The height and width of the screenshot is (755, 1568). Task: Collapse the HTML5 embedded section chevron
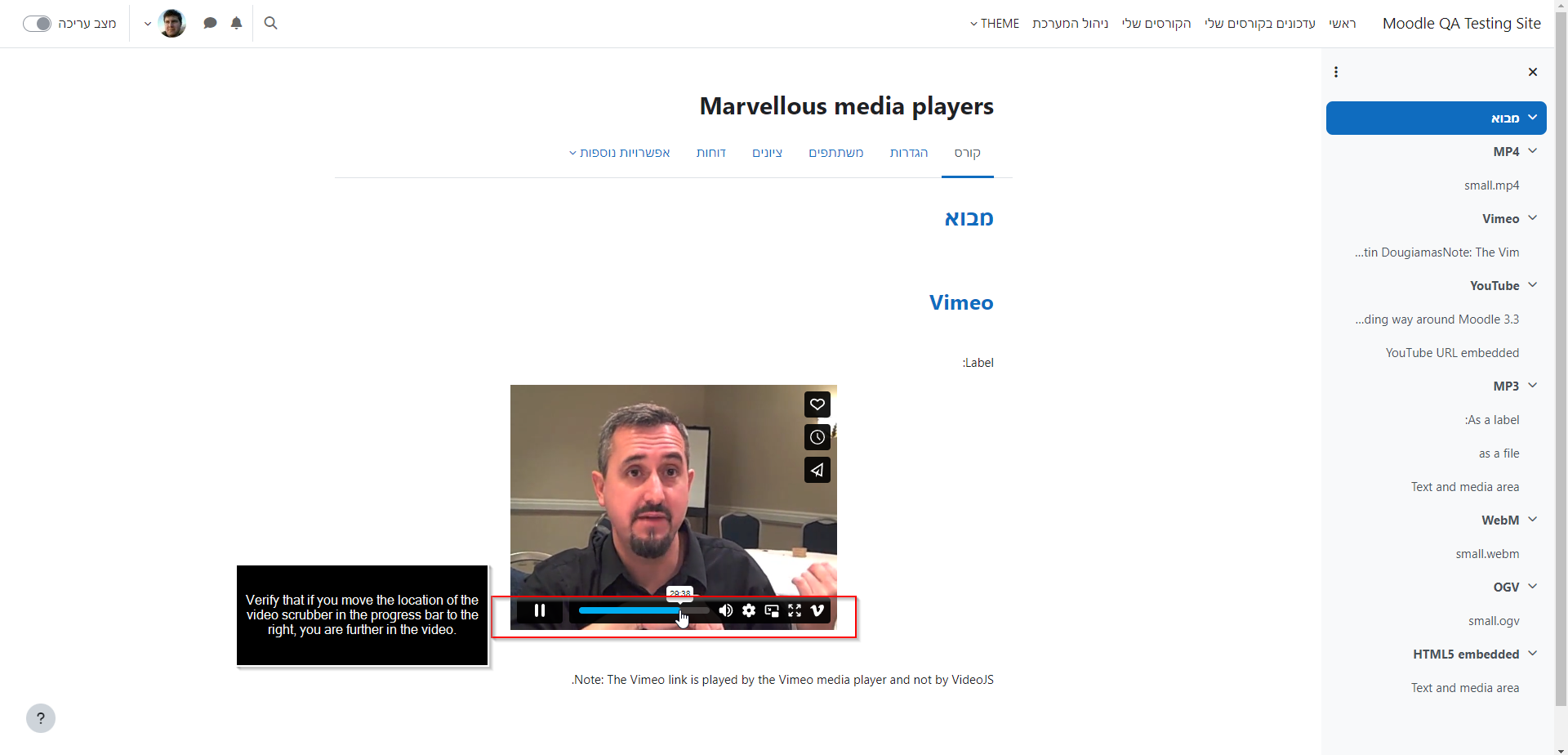click(x=1533, y=654)
